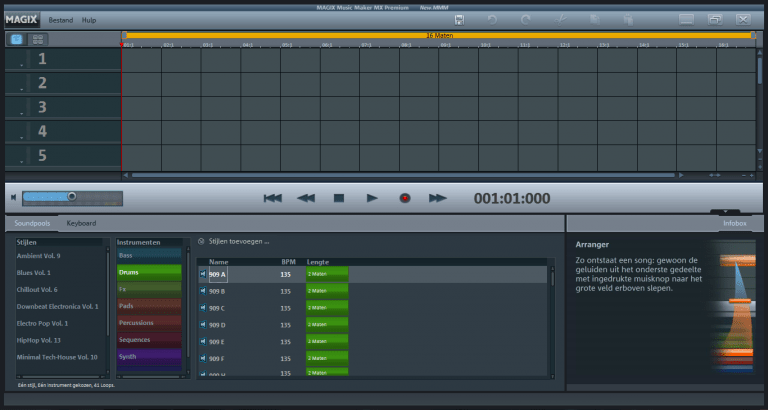Sort loops by Name column header

coord(218,262)
